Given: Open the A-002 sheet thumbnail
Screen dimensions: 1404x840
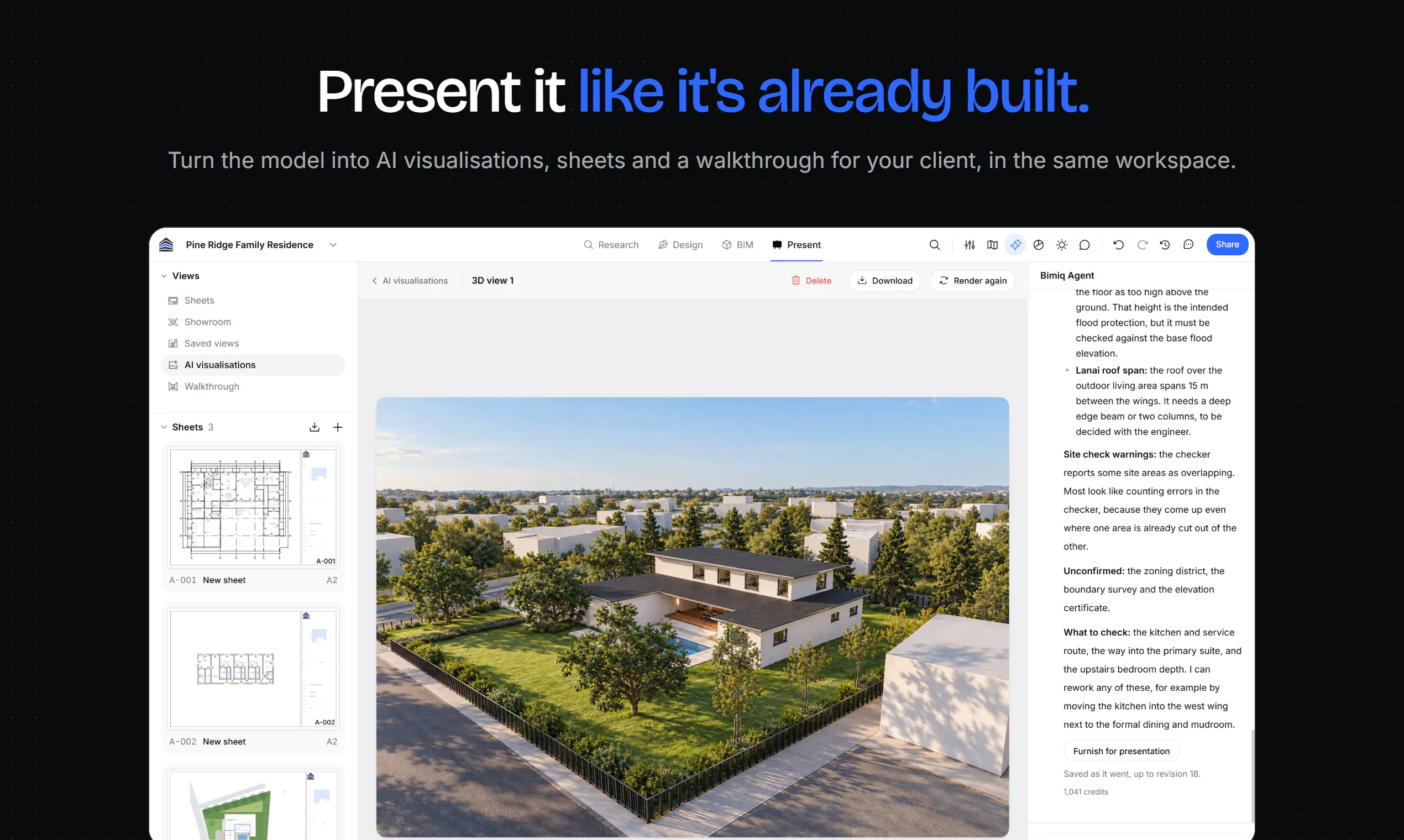Looking at the screenshot, I should [253, 669].
